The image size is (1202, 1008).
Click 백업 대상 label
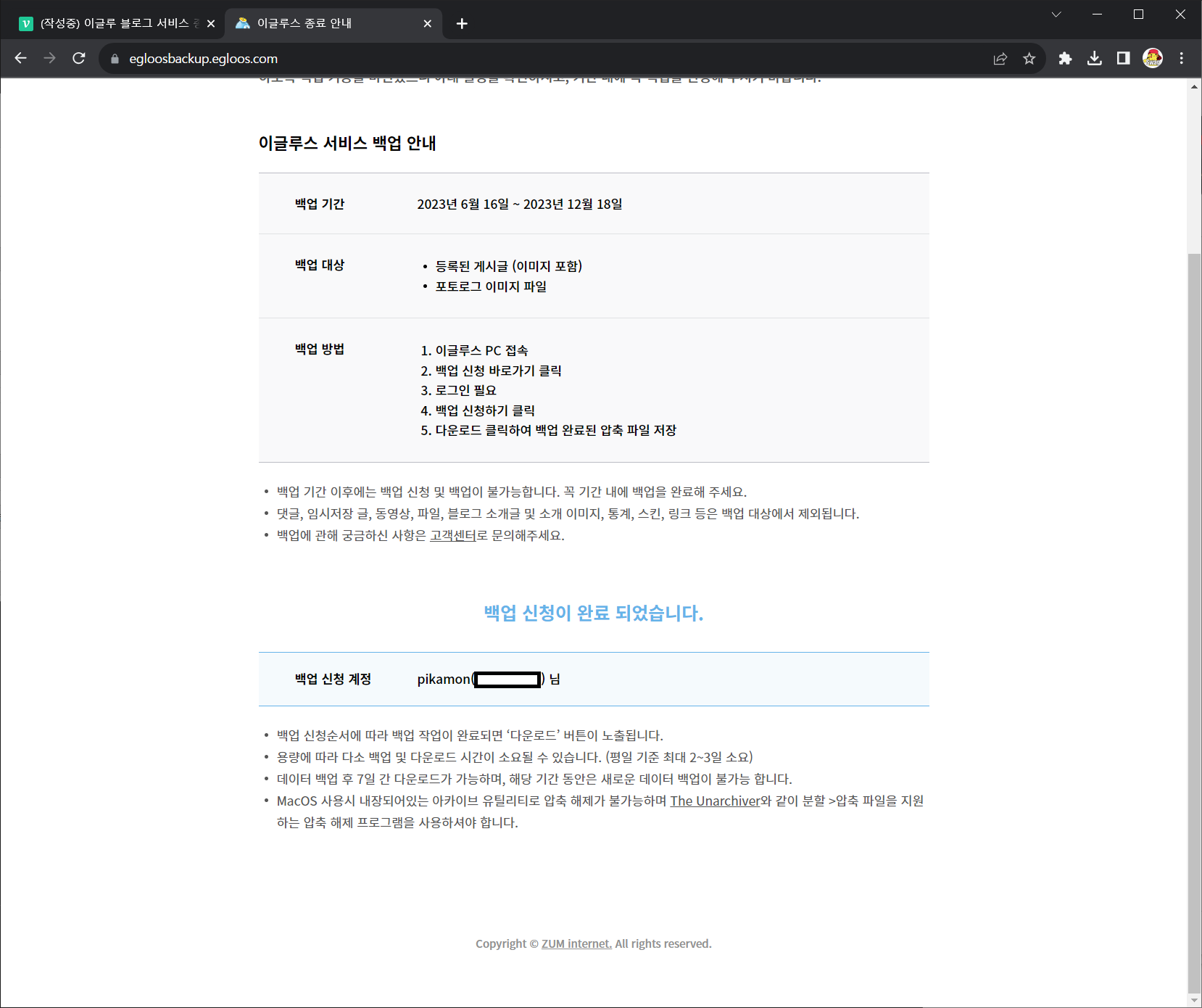point(320,265)
